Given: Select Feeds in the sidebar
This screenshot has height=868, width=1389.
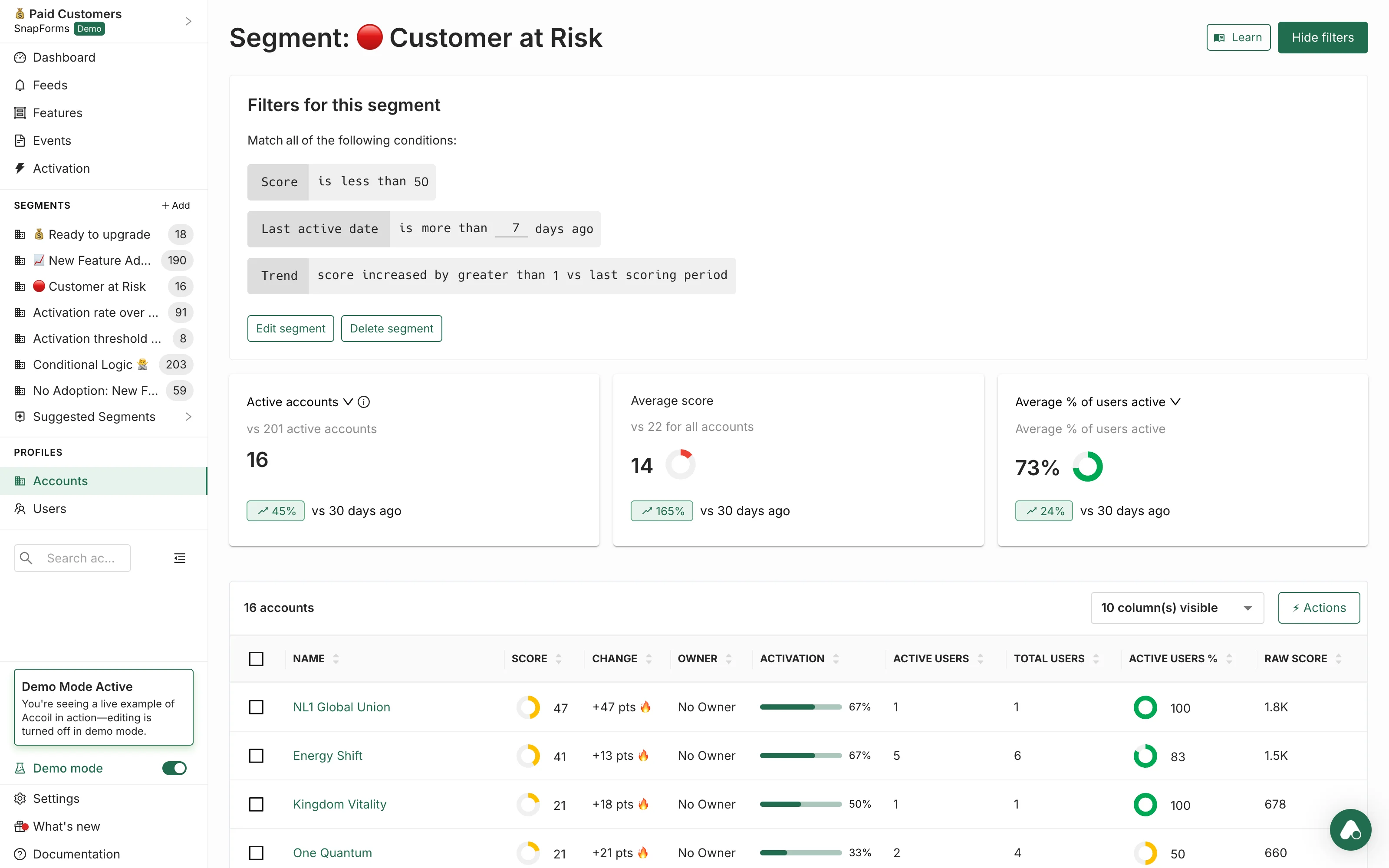Looking at the screenshot, I should [x=50, y=85].
